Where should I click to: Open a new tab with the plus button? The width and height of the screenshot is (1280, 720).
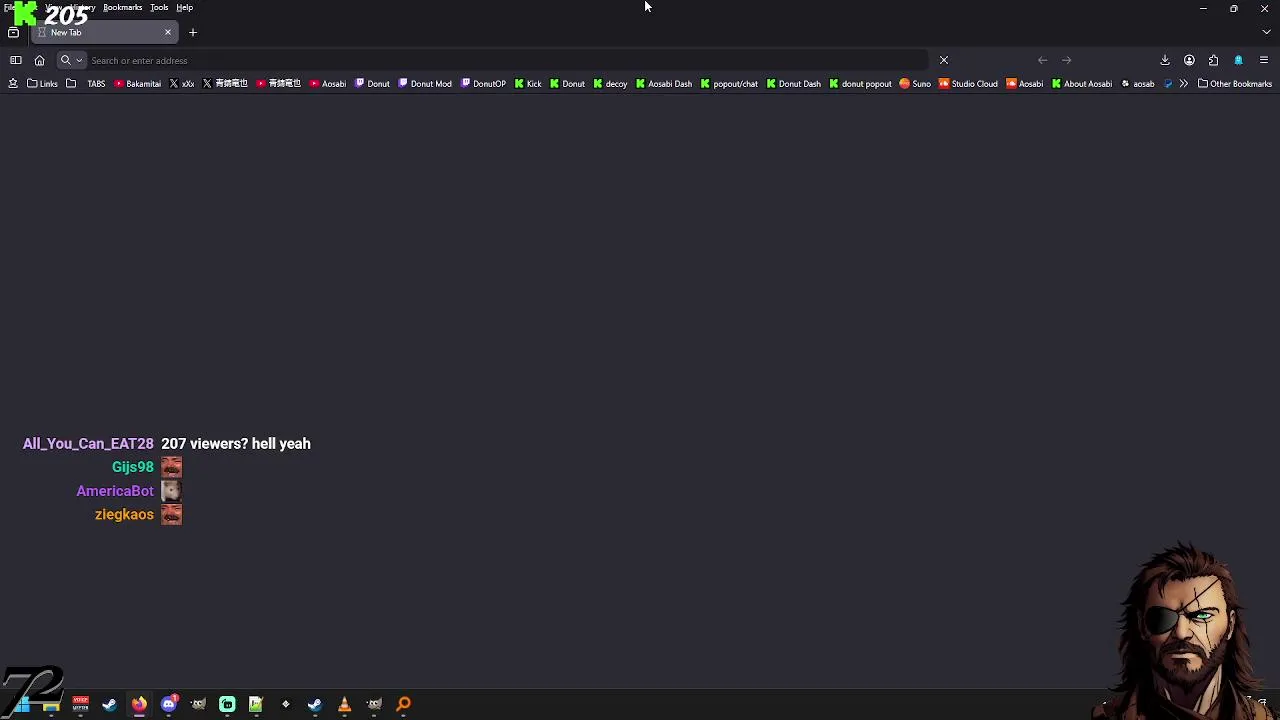193,32
